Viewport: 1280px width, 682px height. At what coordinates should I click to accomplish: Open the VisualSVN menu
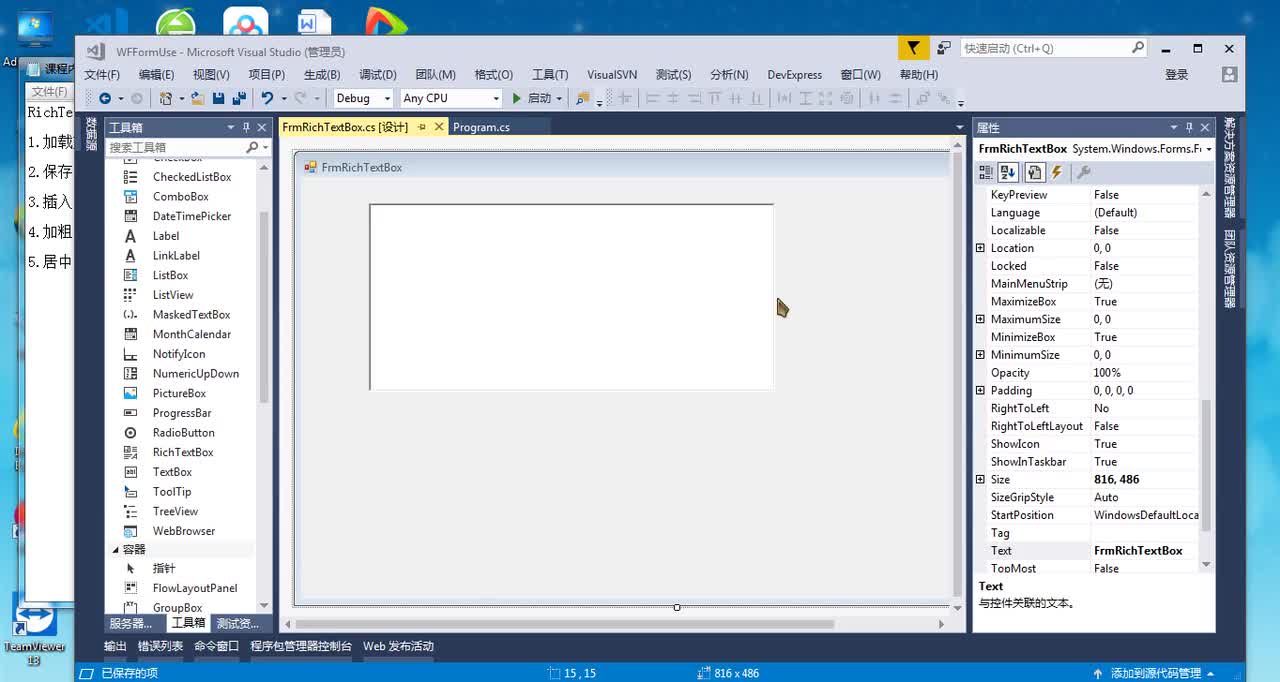pyautogui.click(x=612, y=74)
